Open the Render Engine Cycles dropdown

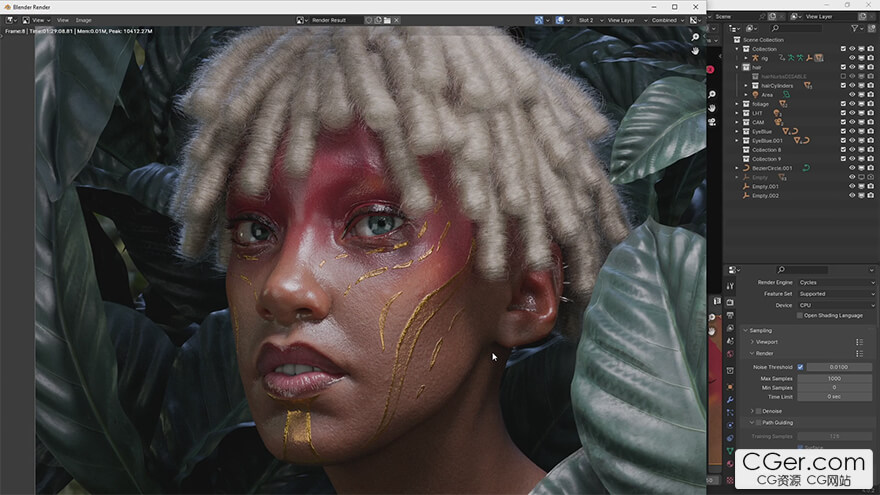tap(836, 282)
